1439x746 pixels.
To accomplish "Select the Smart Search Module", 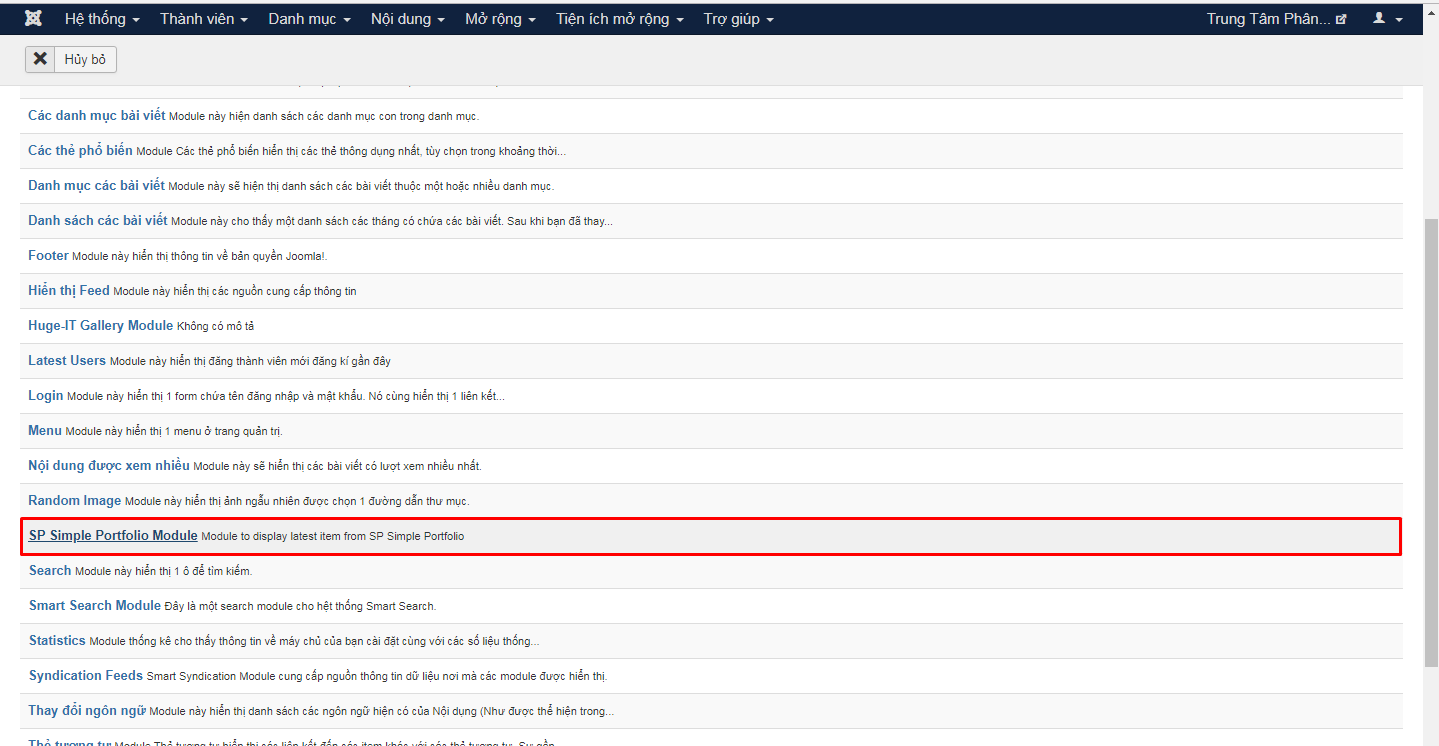I will coord(95,605).
